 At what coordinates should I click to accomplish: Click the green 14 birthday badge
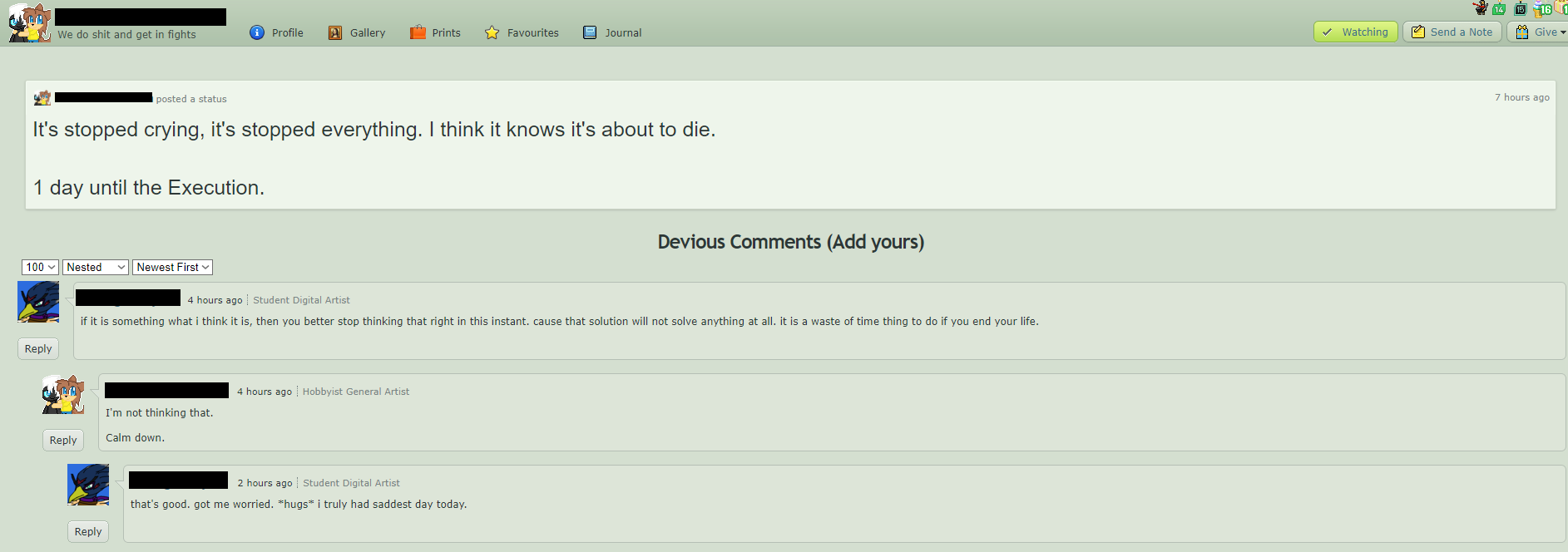click(x=1499, y=9)
